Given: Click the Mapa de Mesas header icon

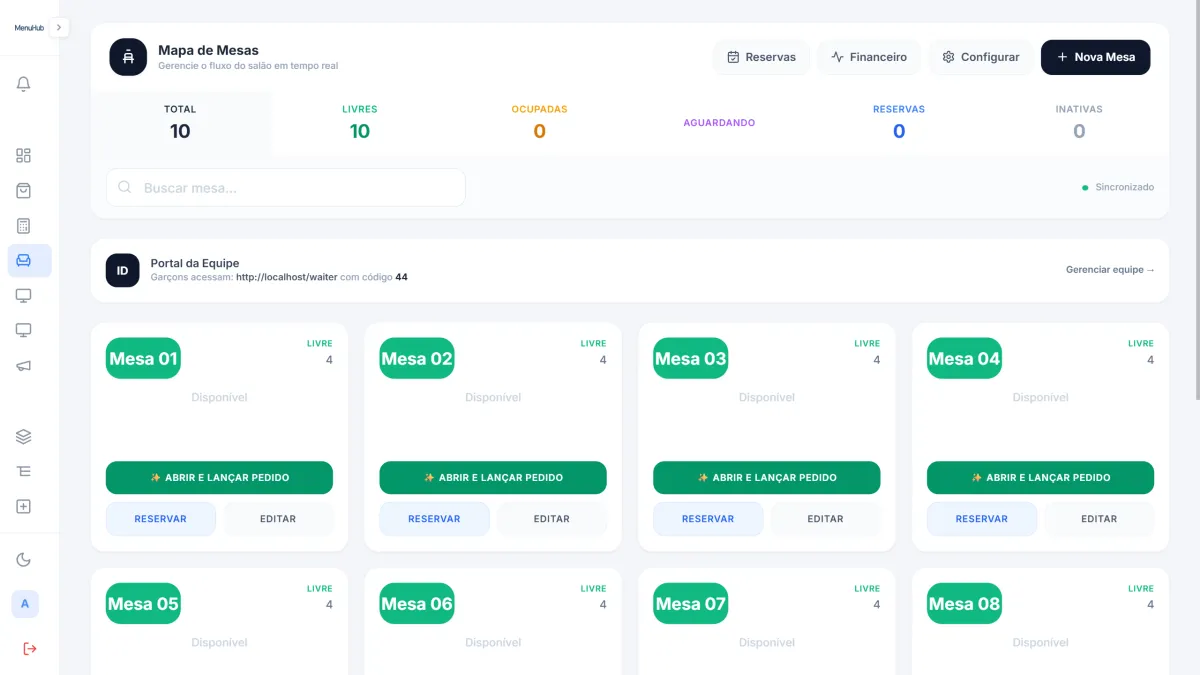Looking at the screenshot, I should 128,57.
